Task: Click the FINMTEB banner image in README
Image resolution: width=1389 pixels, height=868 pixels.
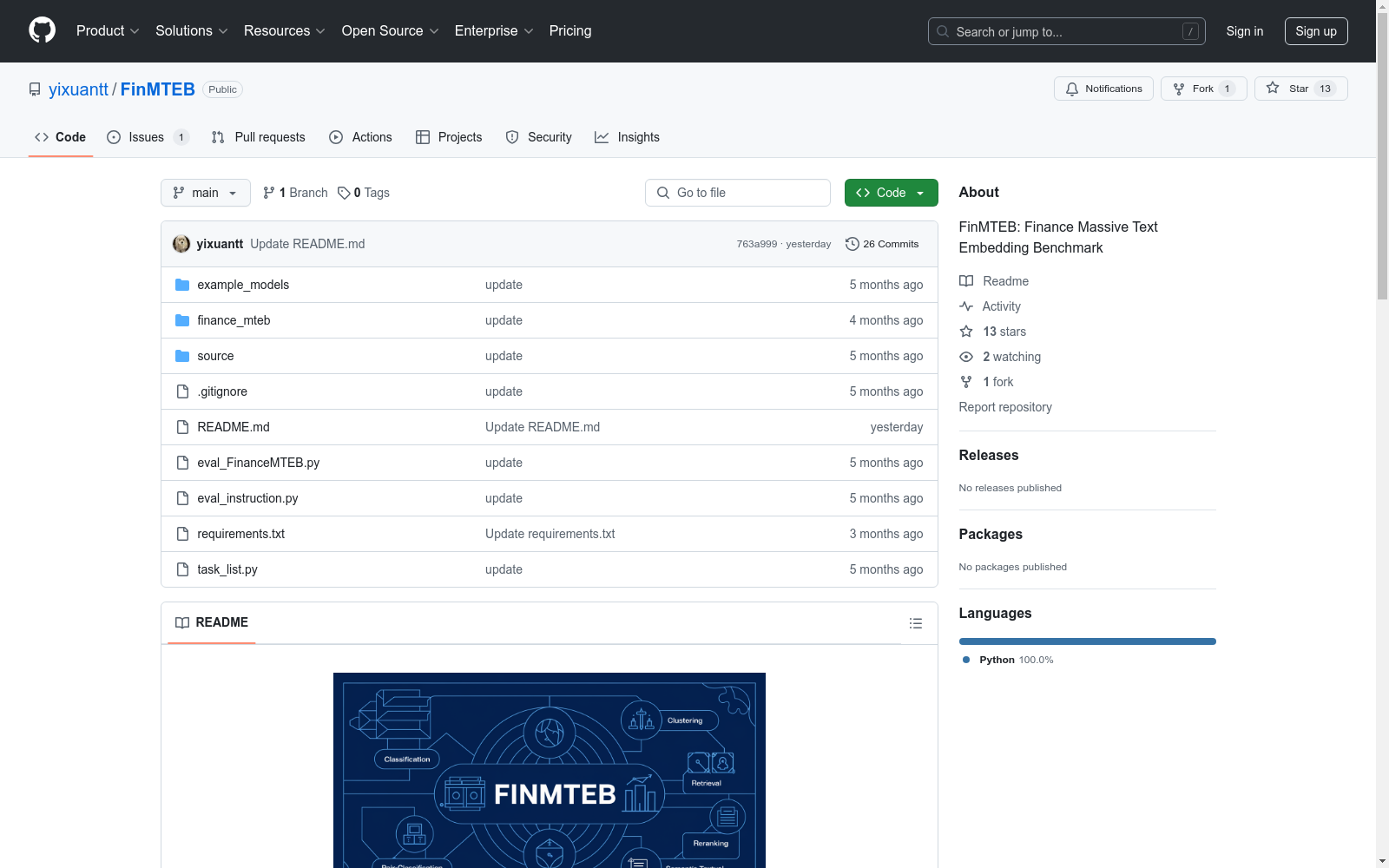Action: click(550, 770)
